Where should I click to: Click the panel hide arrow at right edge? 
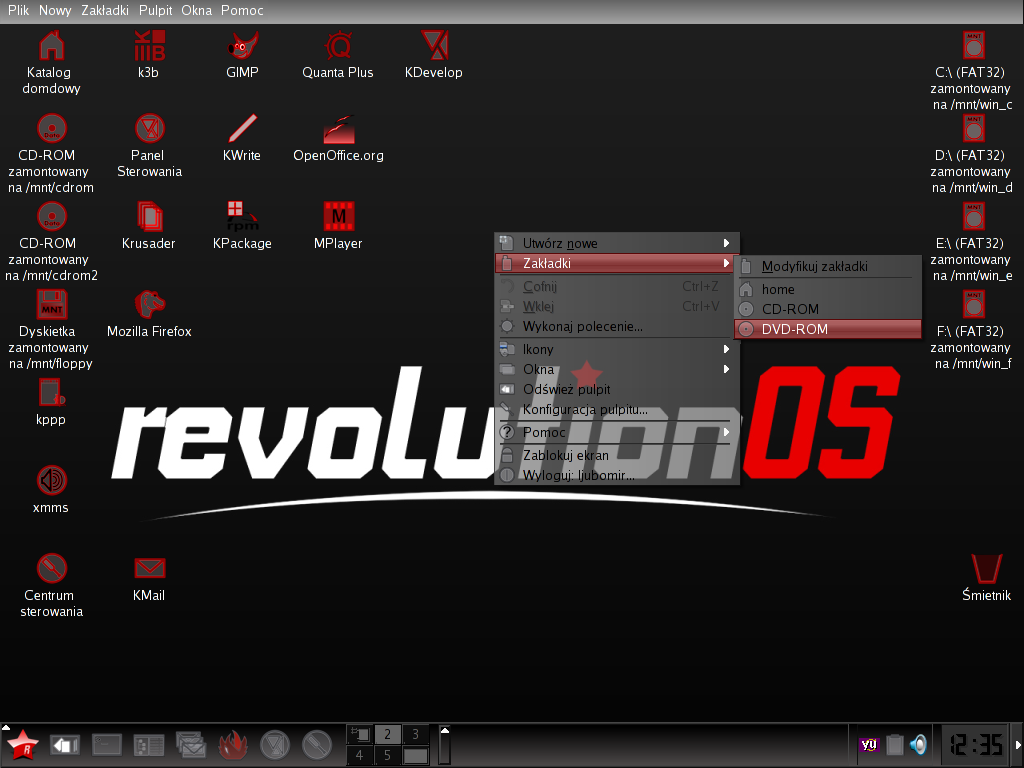tap(1017, 745)
